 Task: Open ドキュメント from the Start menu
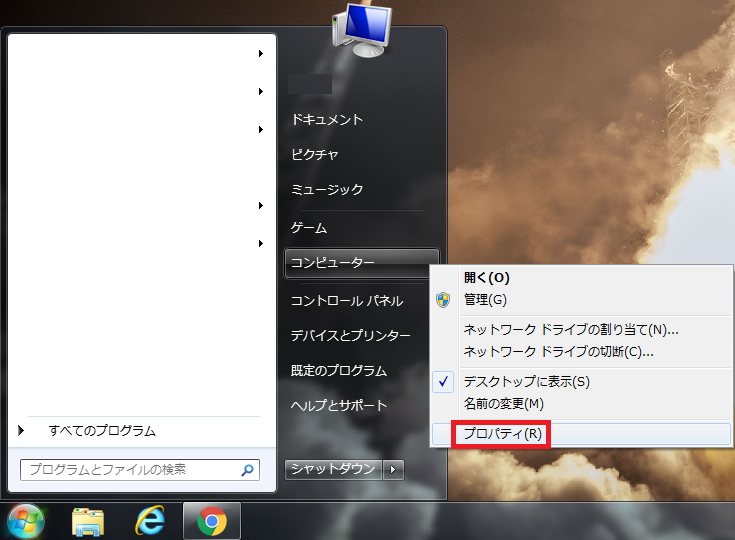click(327, 120)
